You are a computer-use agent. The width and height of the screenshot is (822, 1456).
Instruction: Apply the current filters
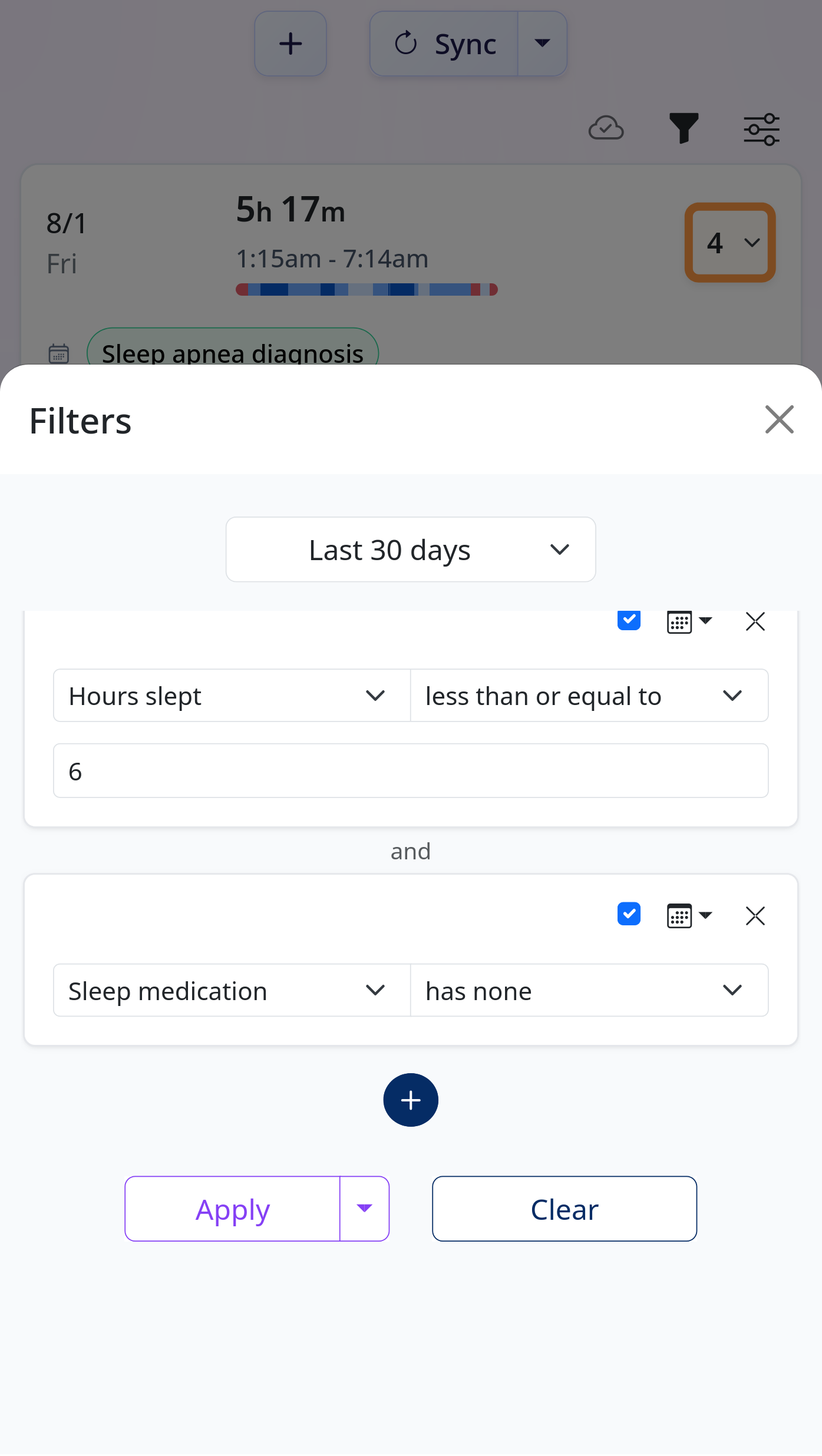(x=232, y=1208)
